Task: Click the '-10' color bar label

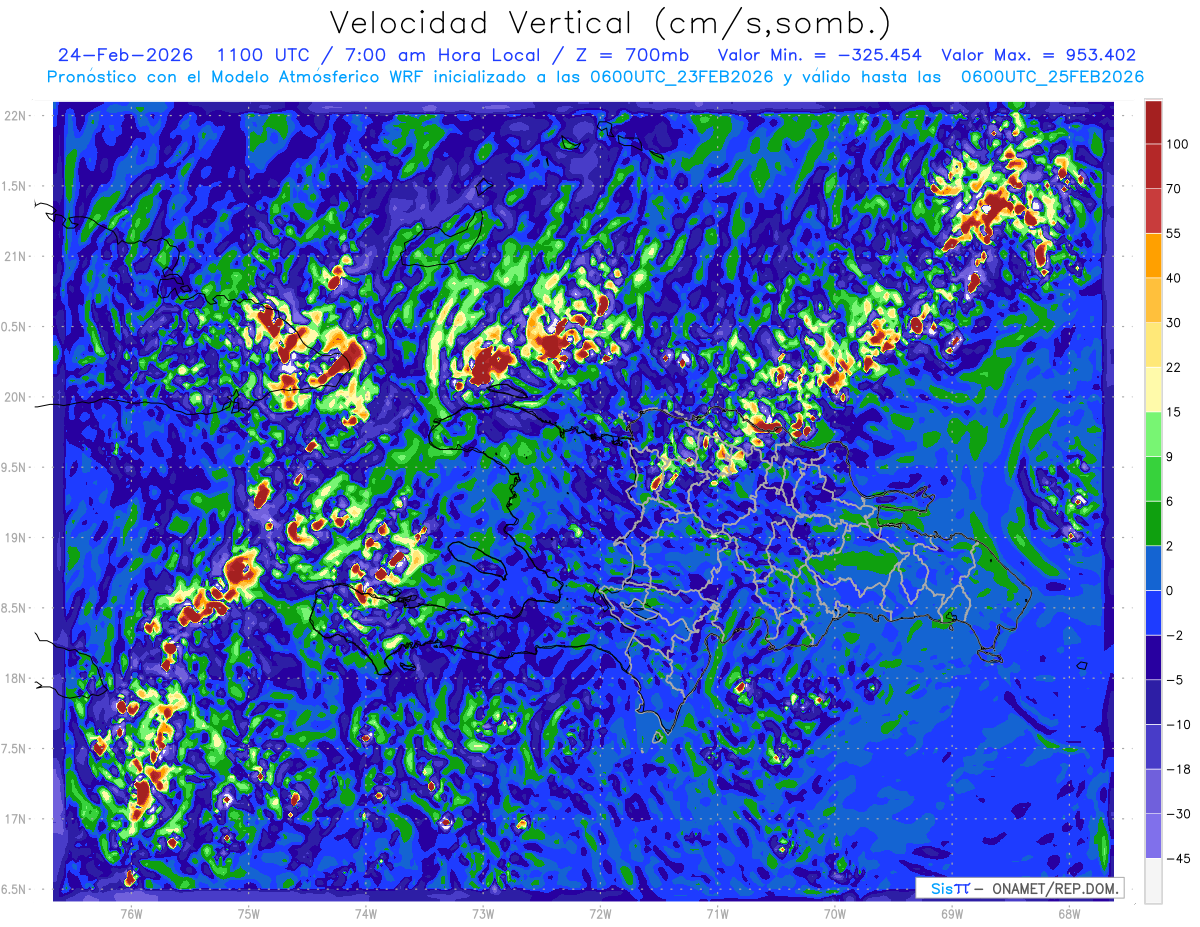Action: click(x=1177, y=724)
